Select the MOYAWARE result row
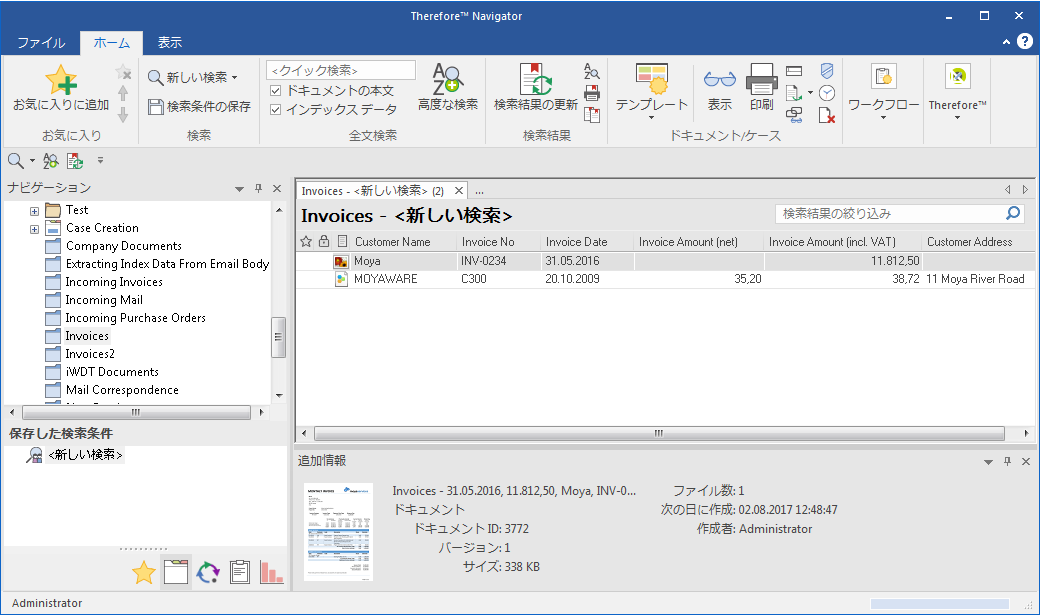Image resolution: width=1042 pixels, height=615 pixels. pyautogui.click(x=665, y=279)
